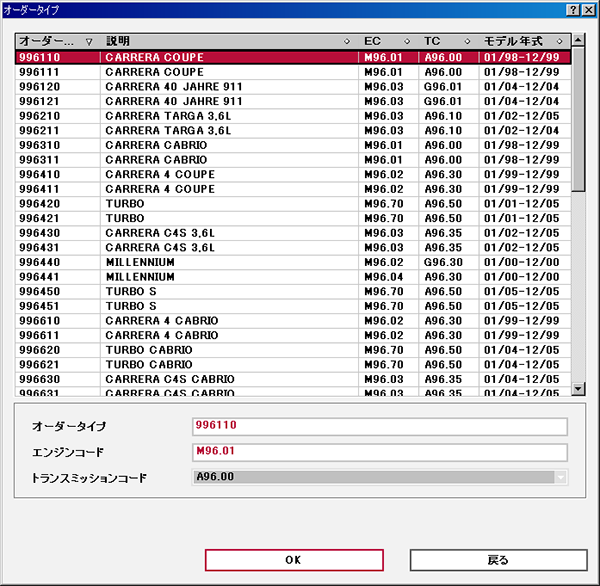The image size is (600, 586).
Task: Click the help question mark button in title bar
Action: tap(572, 10)
